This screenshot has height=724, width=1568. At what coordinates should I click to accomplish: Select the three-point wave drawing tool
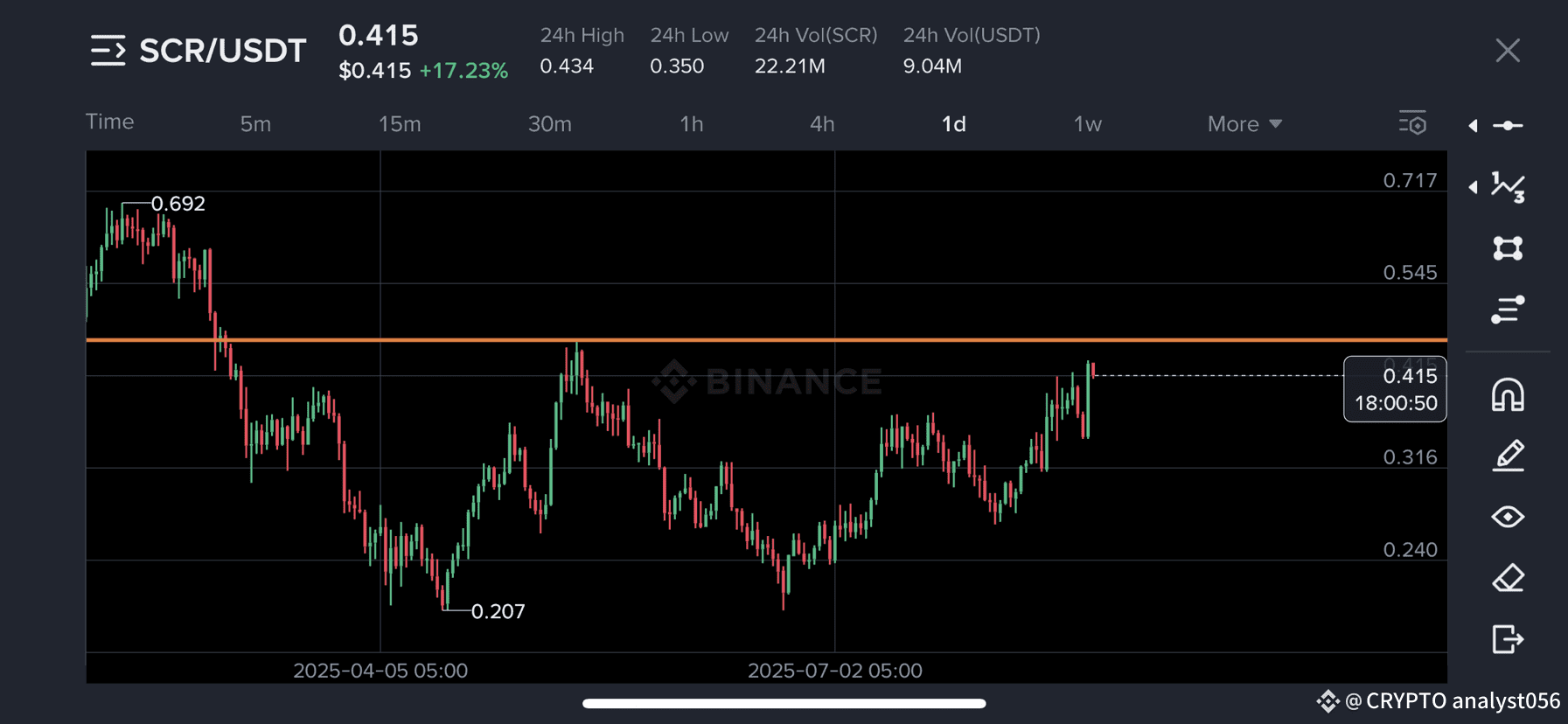pyautogui.click(x=1509, y=186)
